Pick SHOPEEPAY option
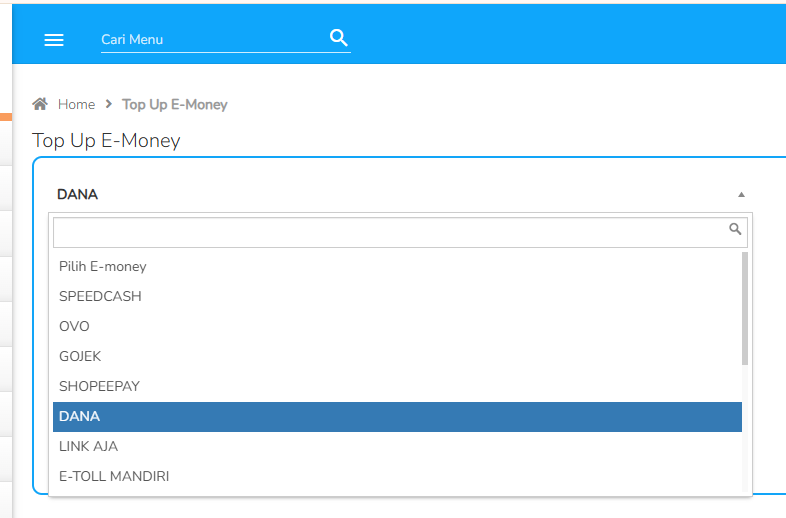 398,387
